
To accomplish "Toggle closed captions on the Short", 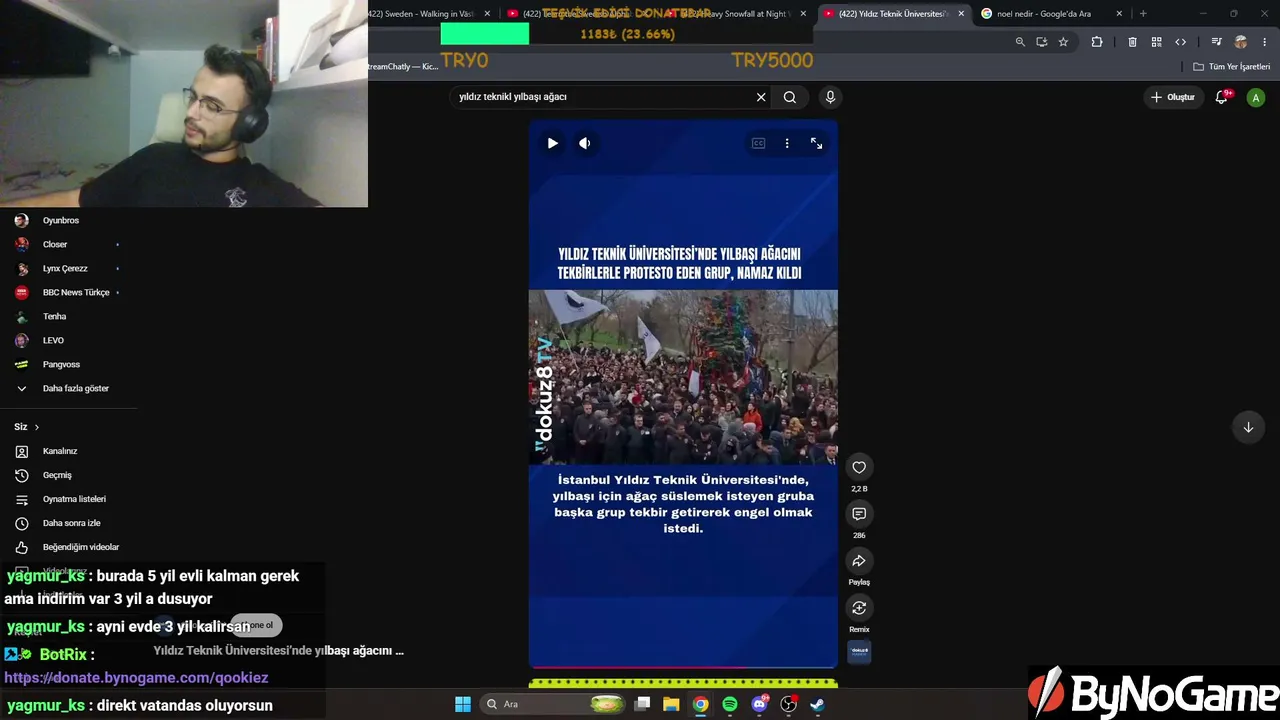I will pyautogui.click(x=758, y=143).
